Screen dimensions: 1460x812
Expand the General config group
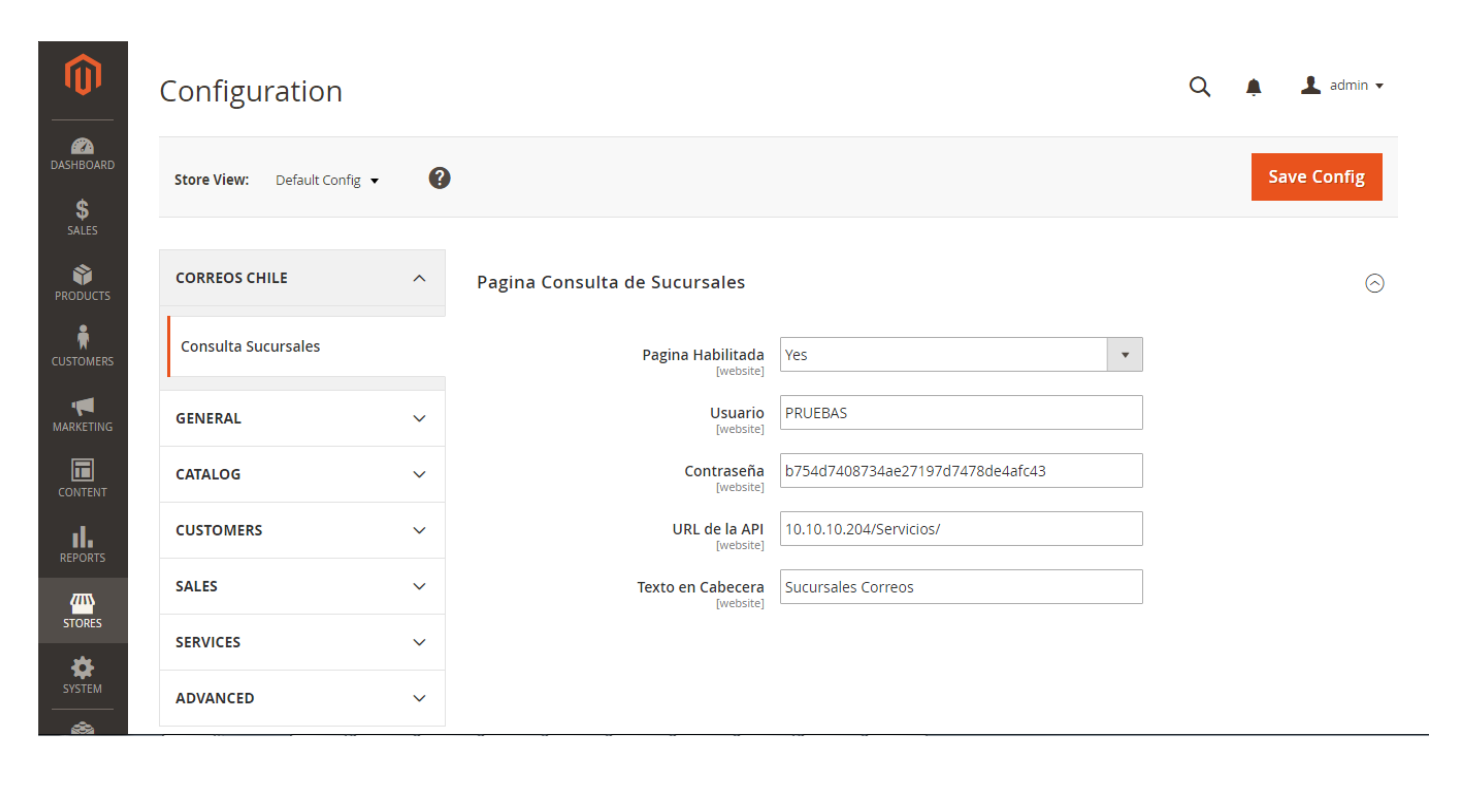click(x=302, y=418)
